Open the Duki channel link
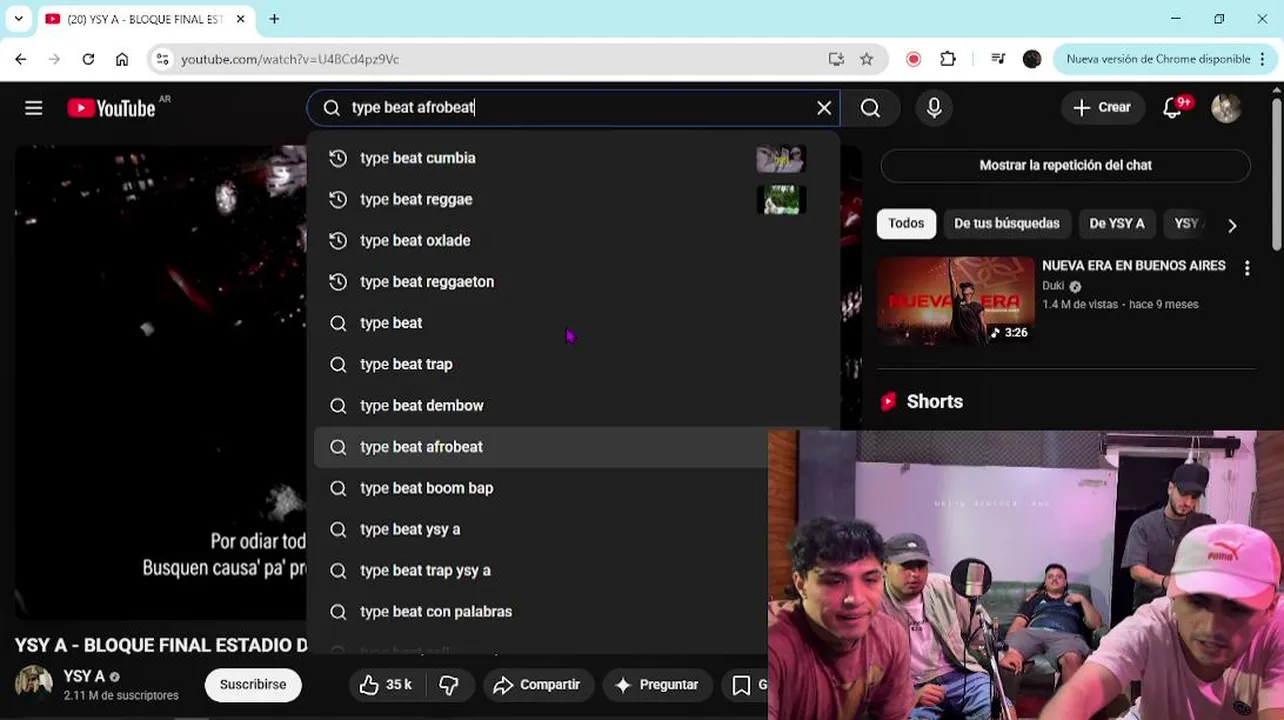Image resolution: width=1284 pixels, height=720 pixels. [x=1053, y=286]
